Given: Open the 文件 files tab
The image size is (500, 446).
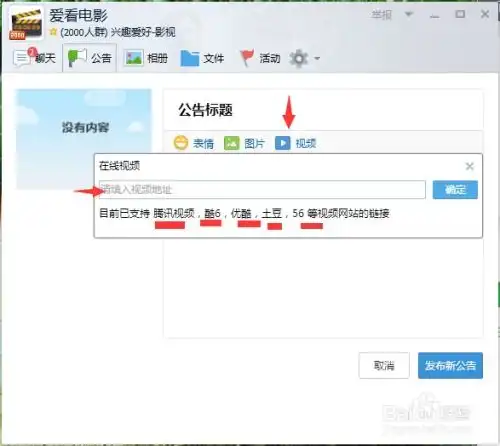Looking at the screenshot, I should pos(202,58).
